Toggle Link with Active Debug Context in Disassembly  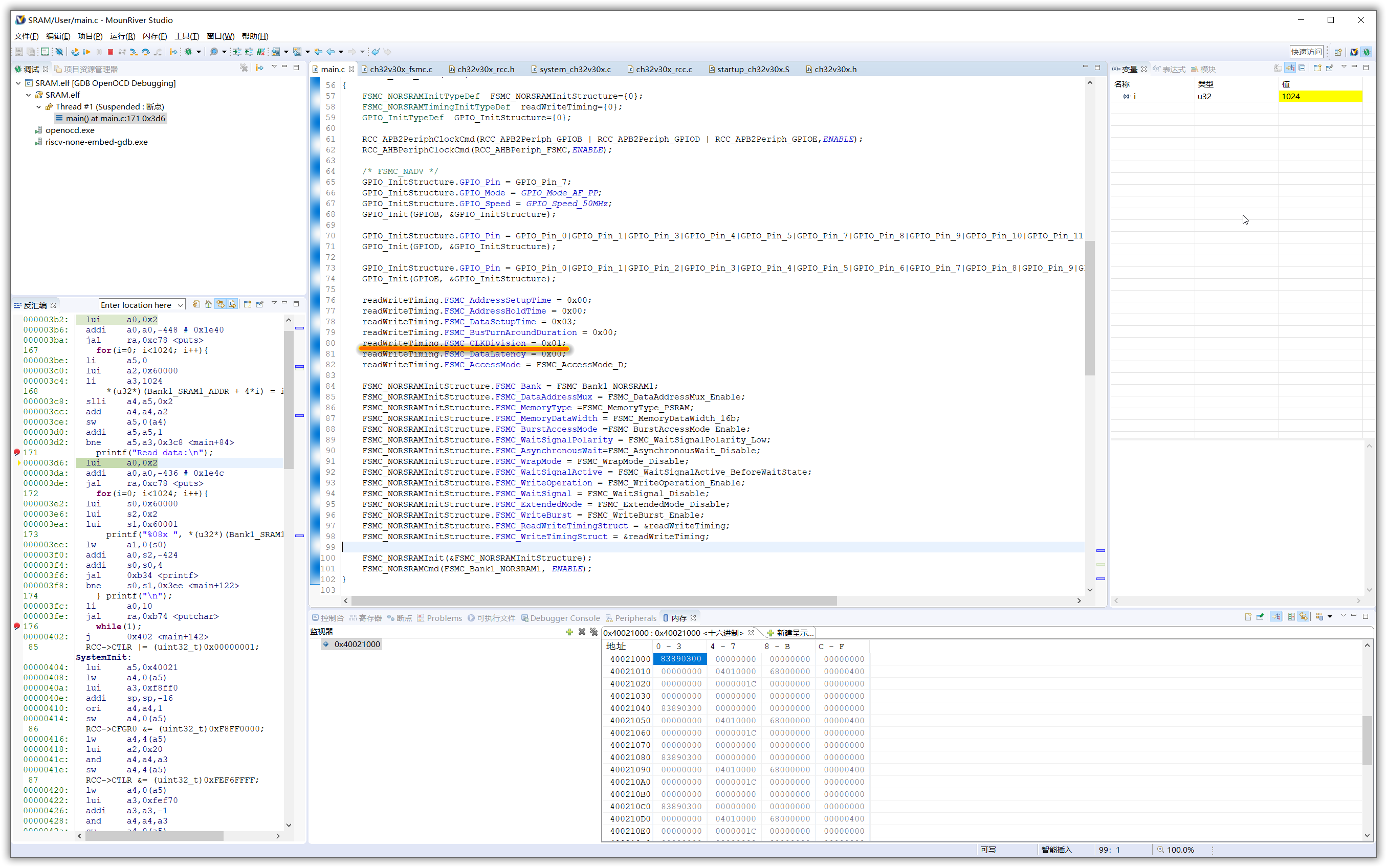click(221, 304)
